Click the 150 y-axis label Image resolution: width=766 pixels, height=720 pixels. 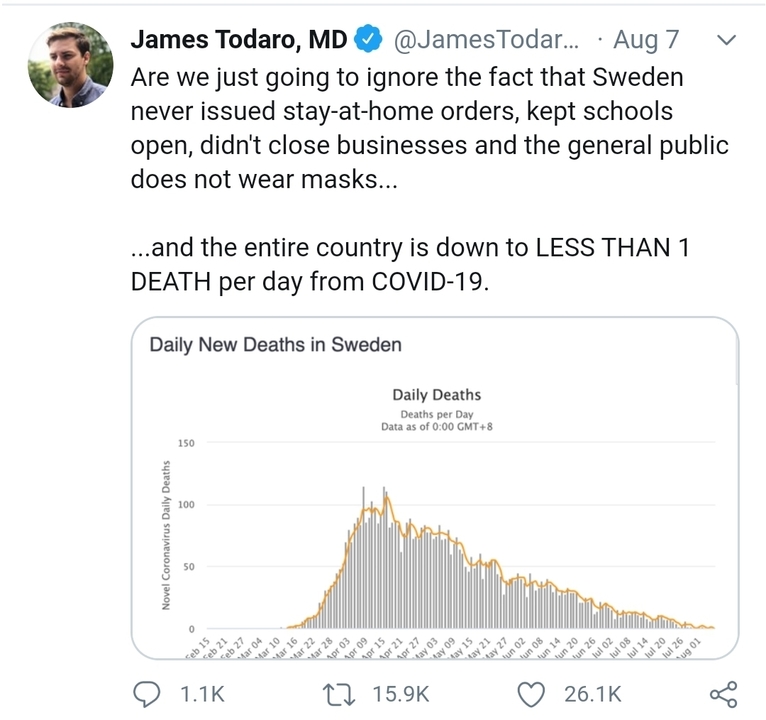pos(186,443)
